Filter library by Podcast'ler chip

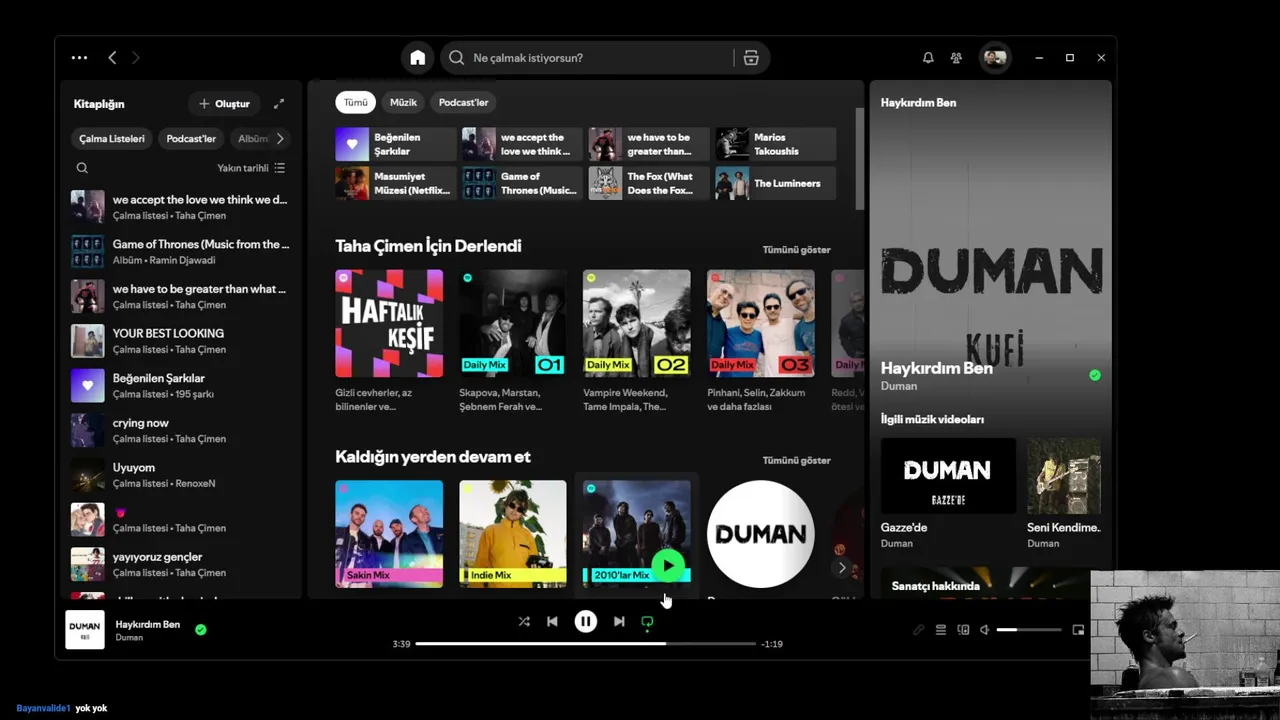pos(191,138)
